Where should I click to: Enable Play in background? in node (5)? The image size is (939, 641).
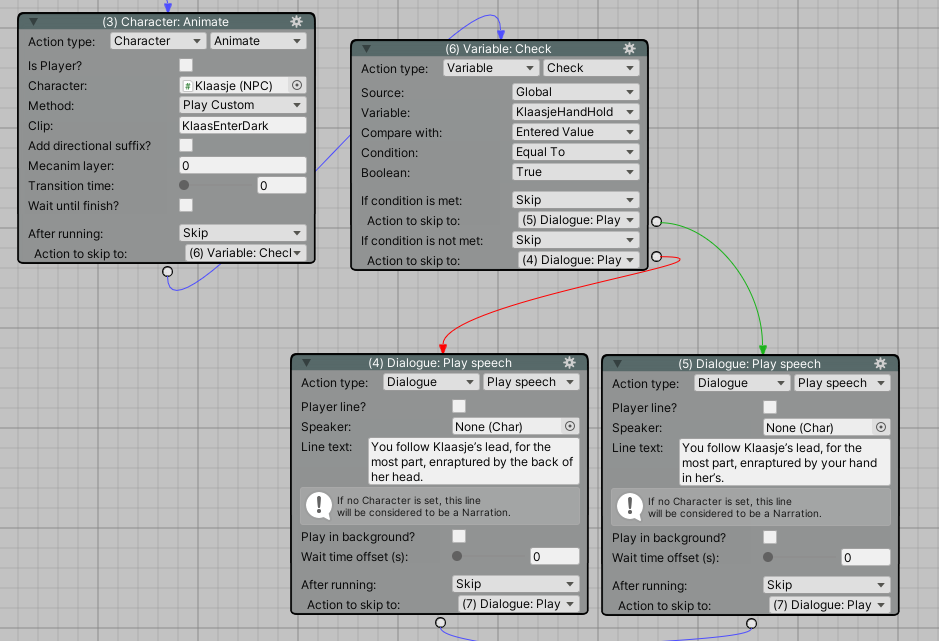click(x=770, y=537)
